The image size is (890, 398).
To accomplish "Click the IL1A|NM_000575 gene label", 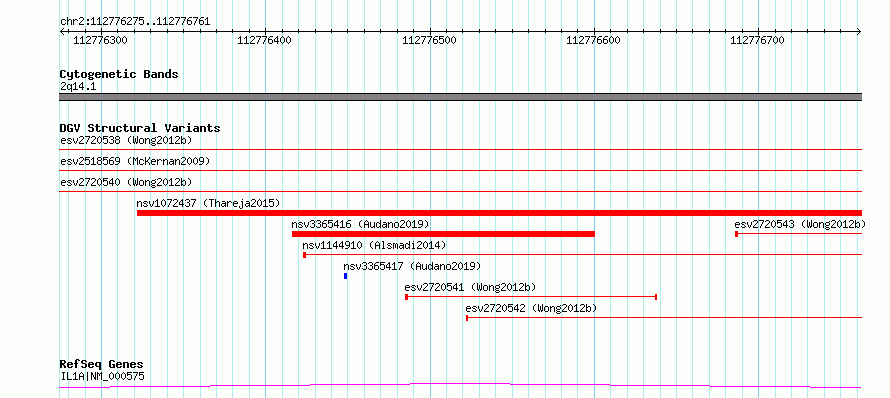I will (x=103, y=376).
